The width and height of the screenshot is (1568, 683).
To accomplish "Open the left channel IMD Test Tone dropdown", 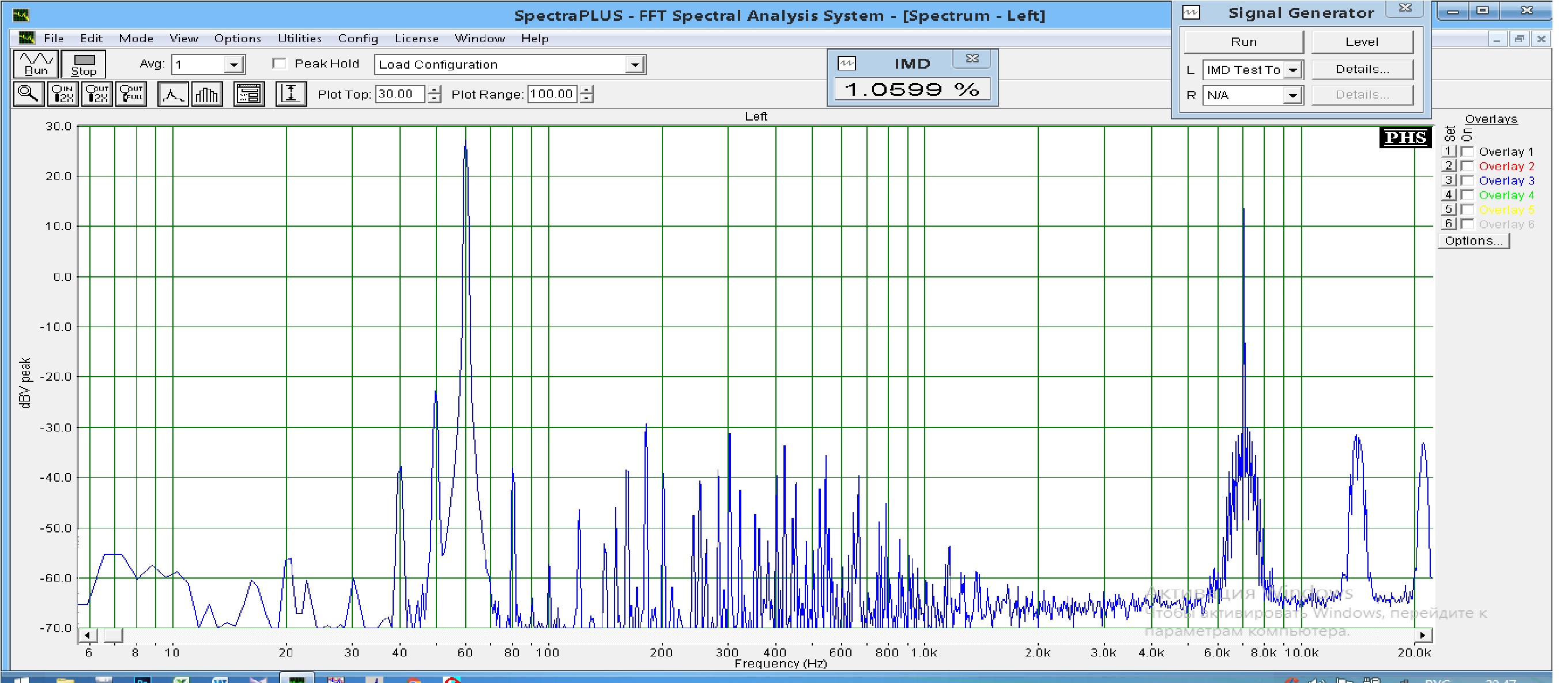I will click(1293, 70).
